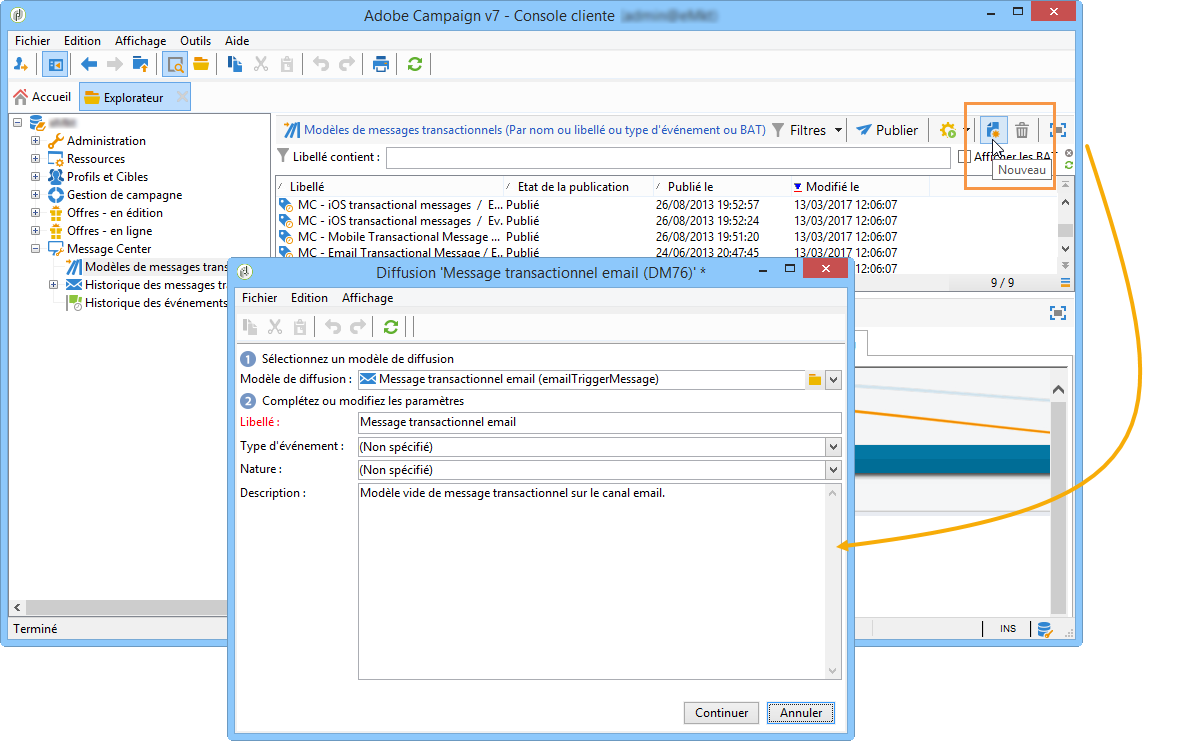Viewport: 1198px width, 741px height.
Task: Open the Type d'événement dropdown
Action: pyautogui.click(x=834, y=447)
